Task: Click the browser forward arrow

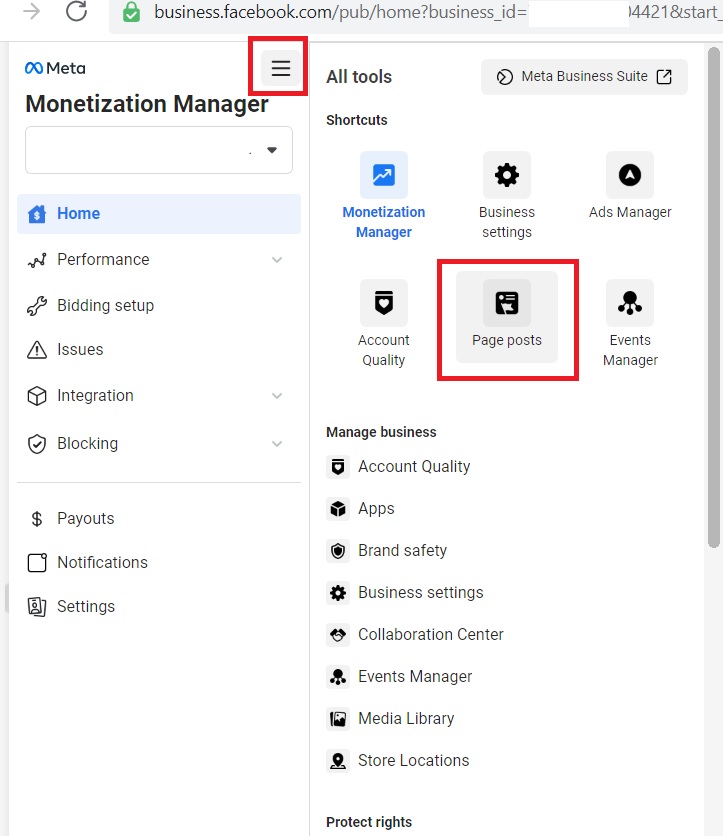Action: (32, 11)
